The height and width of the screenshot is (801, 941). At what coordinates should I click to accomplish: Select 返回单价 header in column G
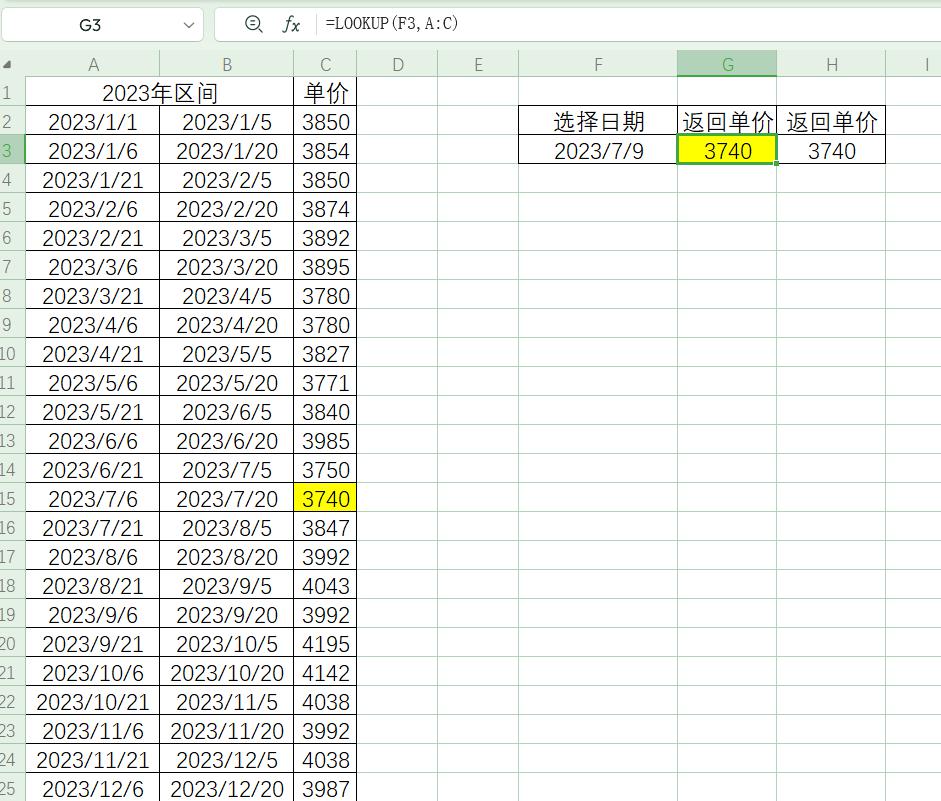pyautogui.click(x=727, y=121)
